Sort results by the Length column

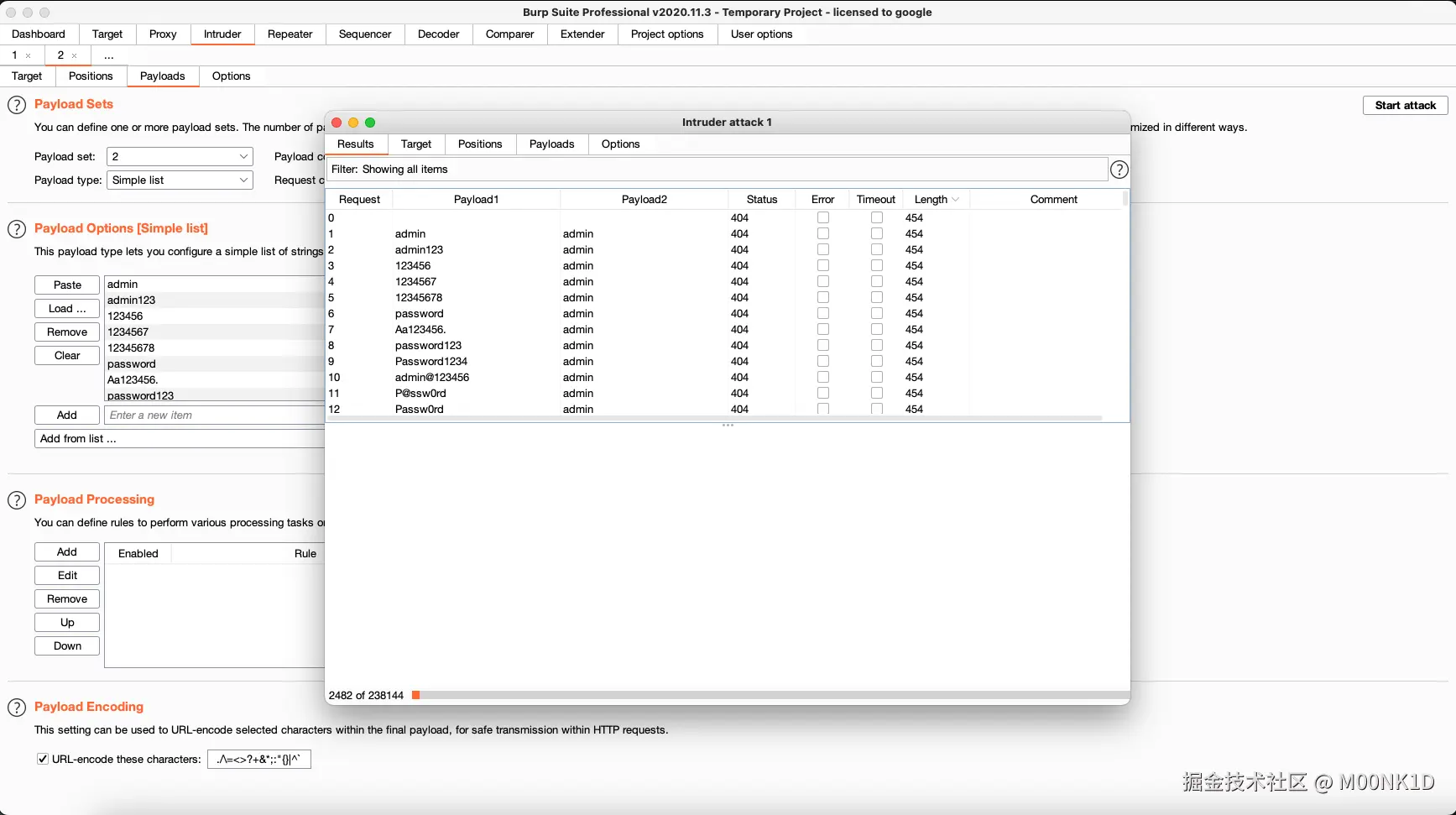[x=936, y=200]
